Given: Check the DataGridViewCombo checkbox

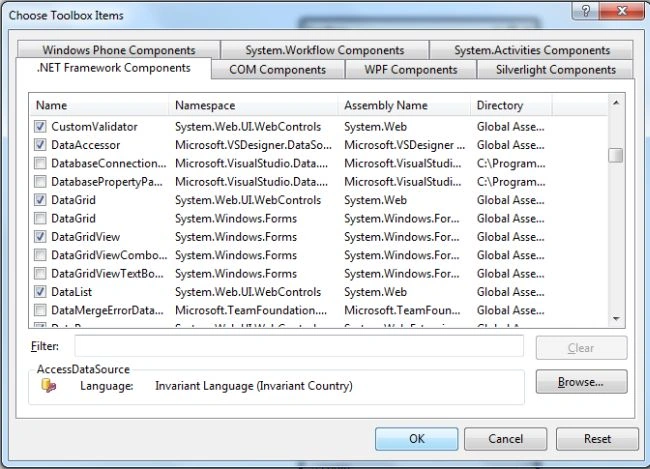Looking at the screenshot, I should click(40, 255).
